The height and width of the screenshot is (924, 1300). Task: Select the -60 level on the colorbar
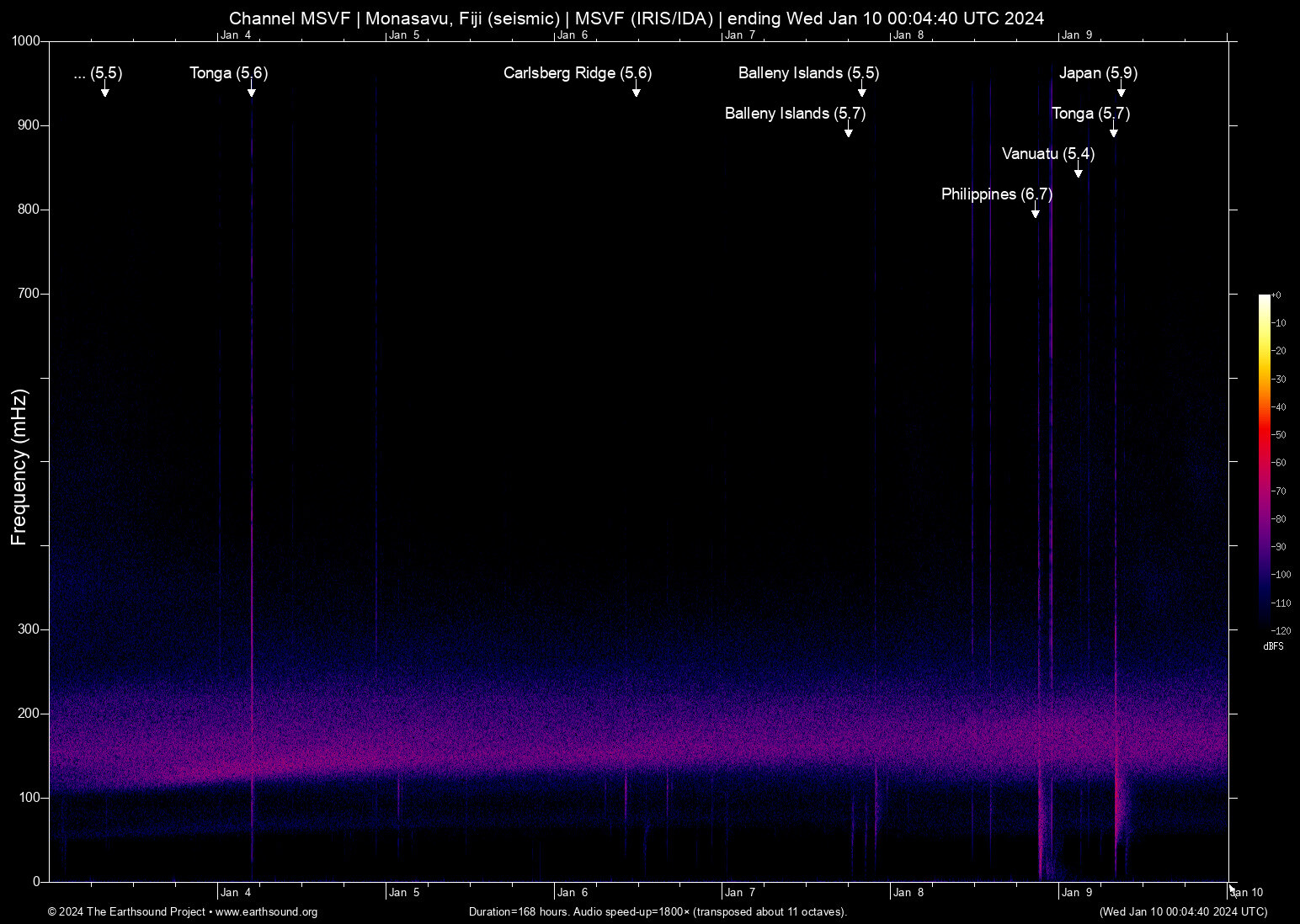(x=1279, y=462)
